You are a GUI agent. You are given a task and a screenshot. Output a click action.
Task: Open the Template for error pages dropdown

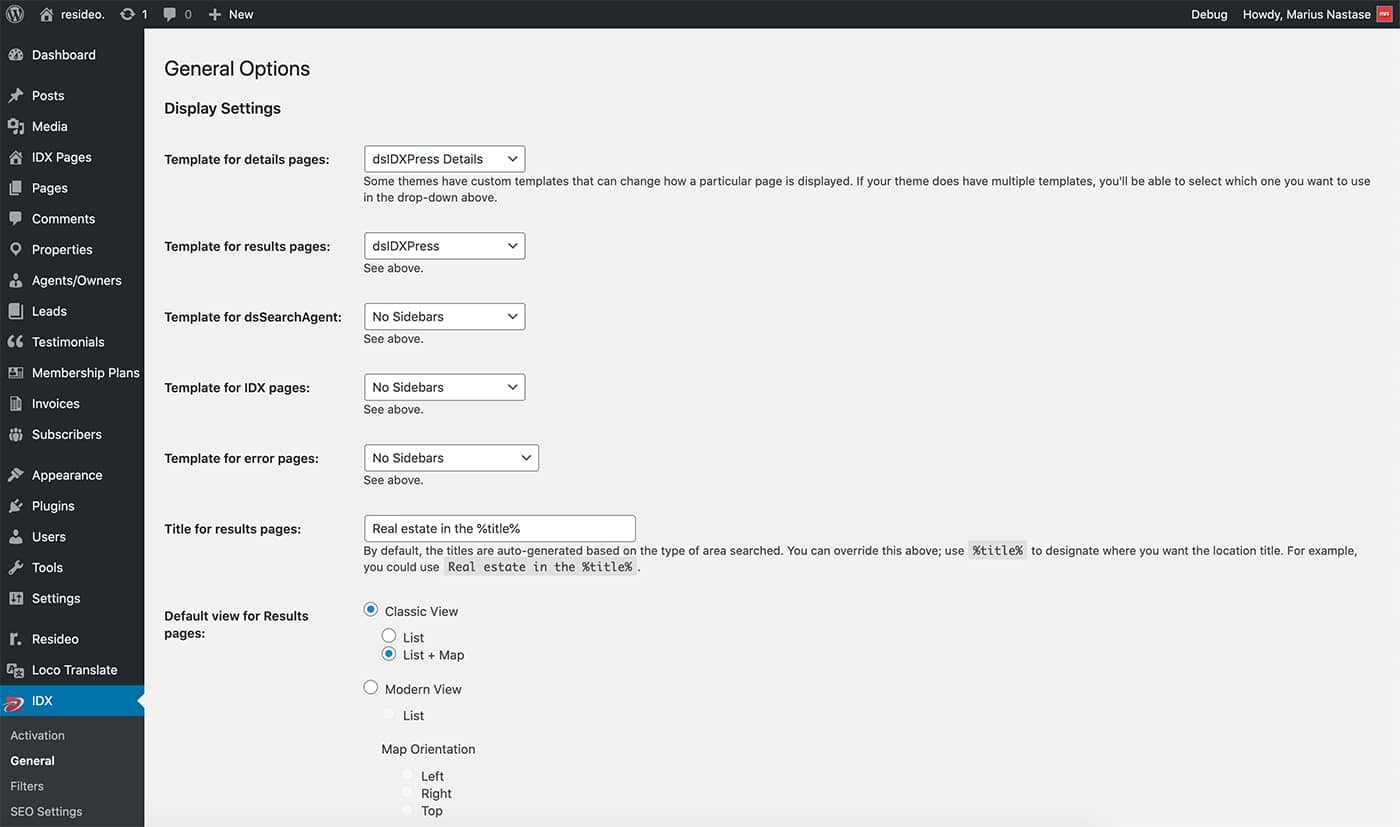click(451, 458)
